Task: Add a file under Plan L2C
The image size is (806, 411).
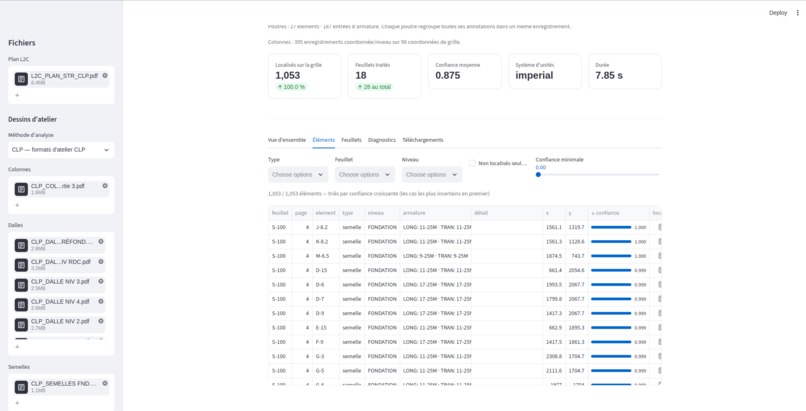Action: (17, 95)
